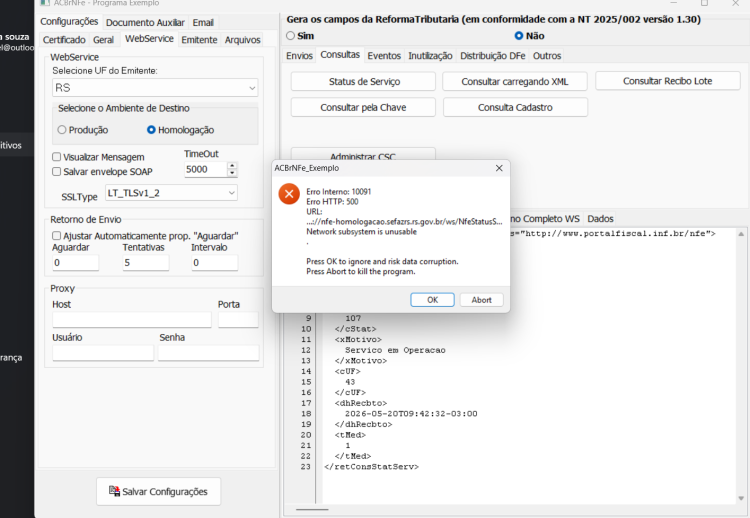The height and width of the screenshot is (518, 750).
Task: Open the Geral settings tab
Action: tap(103, 40)
